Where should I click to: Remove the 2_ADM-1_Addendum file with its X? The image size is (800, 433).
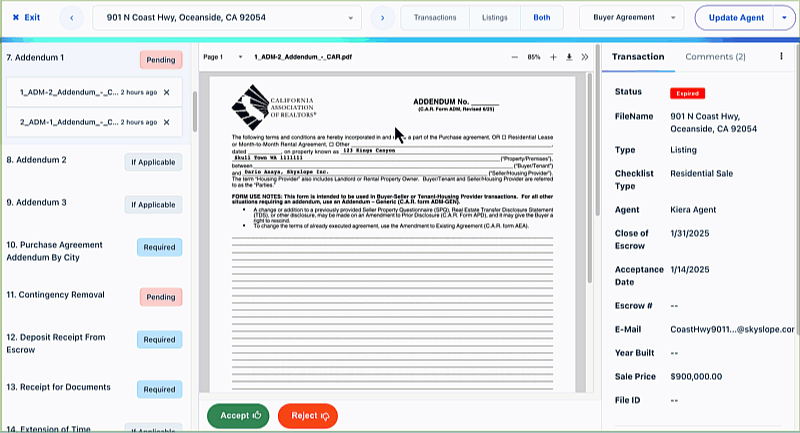166,122
